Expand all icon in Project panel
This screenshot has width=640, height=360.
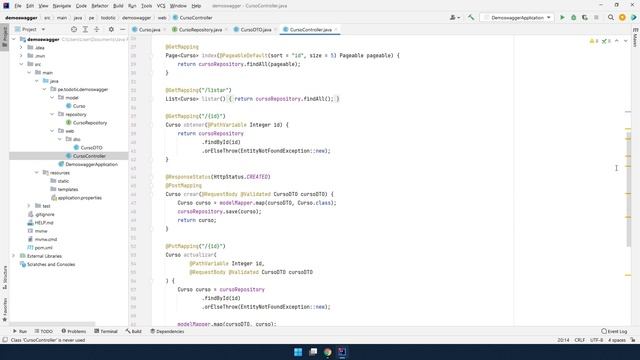tap(85, 29)
